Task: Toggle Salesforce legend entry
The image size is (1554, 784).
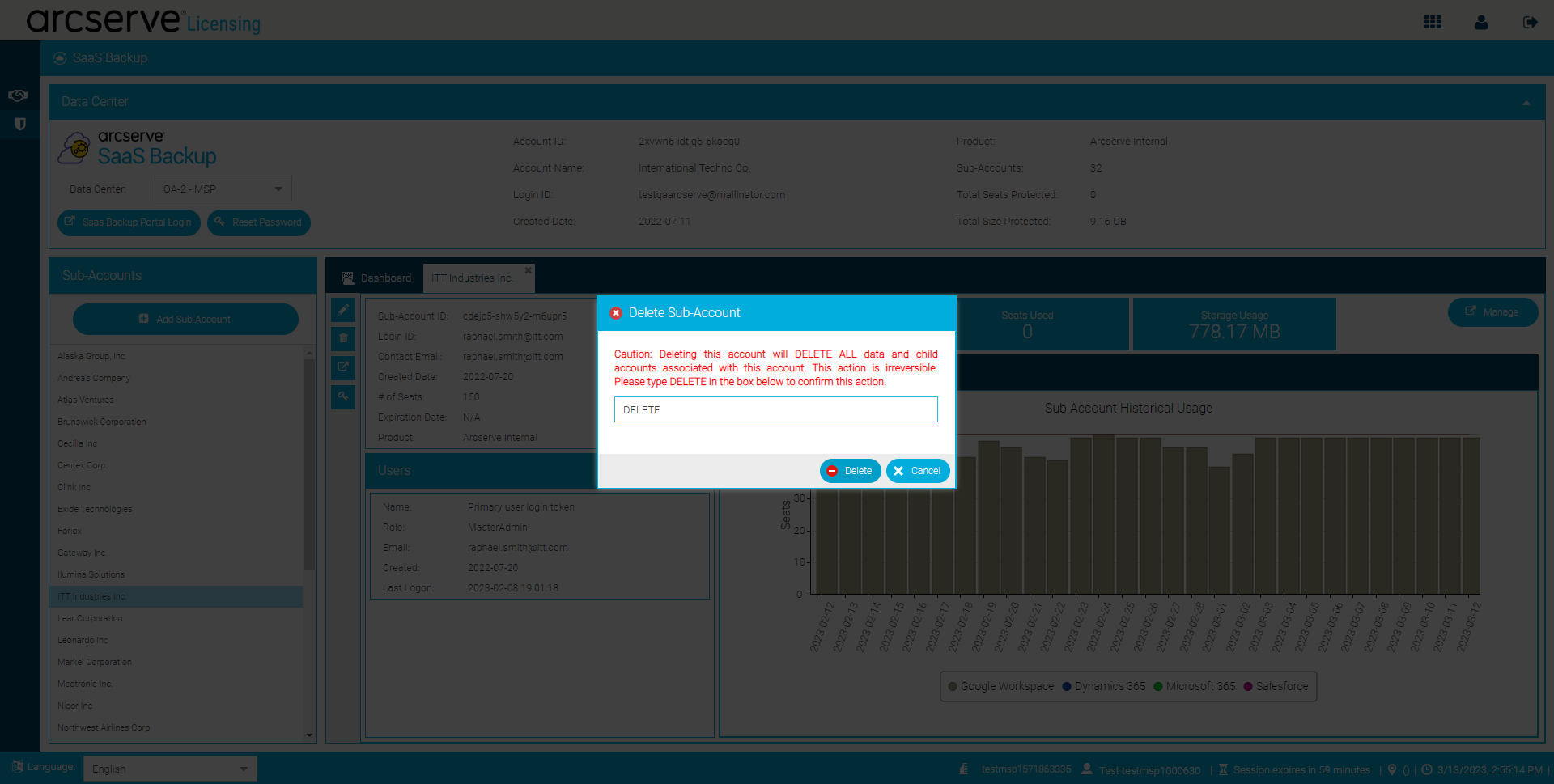Action: tap(1276, 686)
